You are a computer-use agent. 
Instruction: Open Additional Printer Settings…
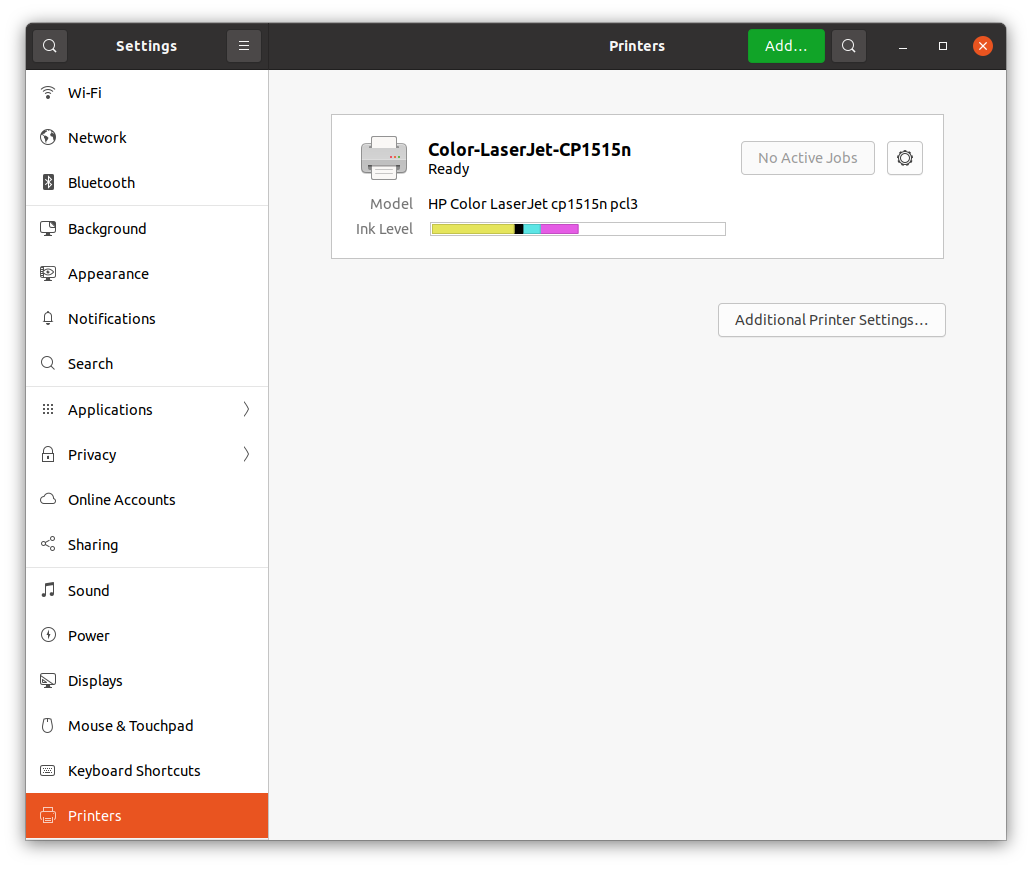coord(831,320)
